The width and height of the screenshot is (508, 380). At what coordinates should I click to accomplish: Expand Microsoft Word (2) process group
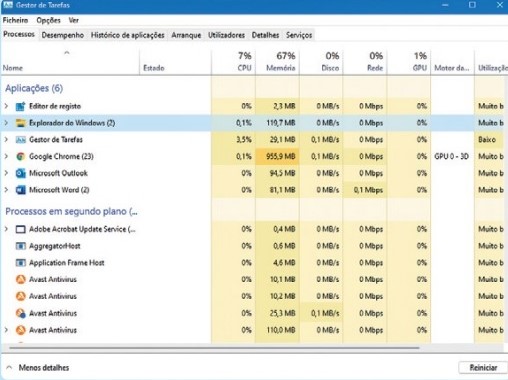pos(6,190)
